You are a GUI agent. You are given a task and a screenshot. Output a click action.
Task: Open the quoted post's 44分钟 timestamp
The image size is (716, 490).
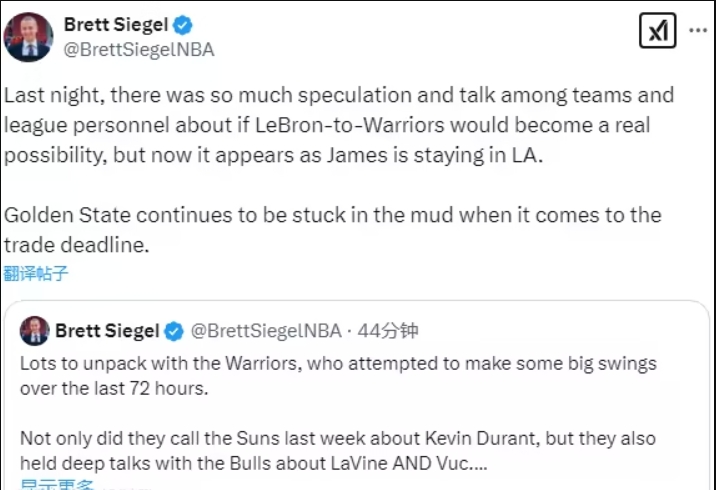(389, 331)
